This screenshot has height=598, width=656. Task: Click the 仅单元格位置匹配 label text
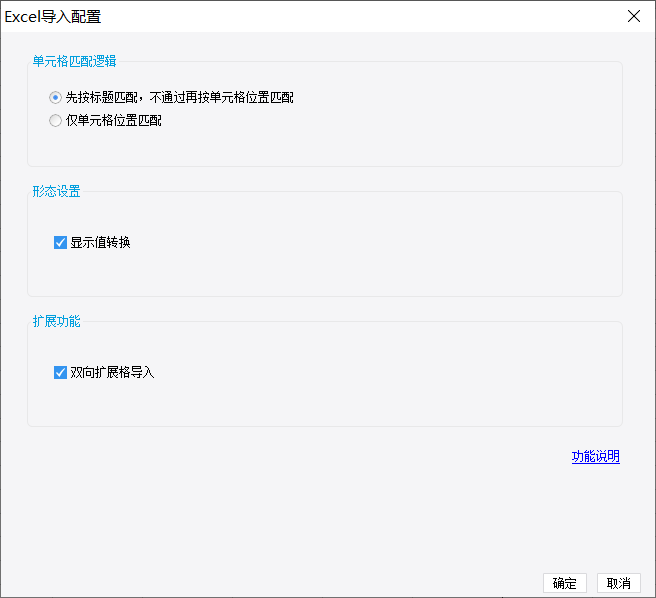[114, 121]
